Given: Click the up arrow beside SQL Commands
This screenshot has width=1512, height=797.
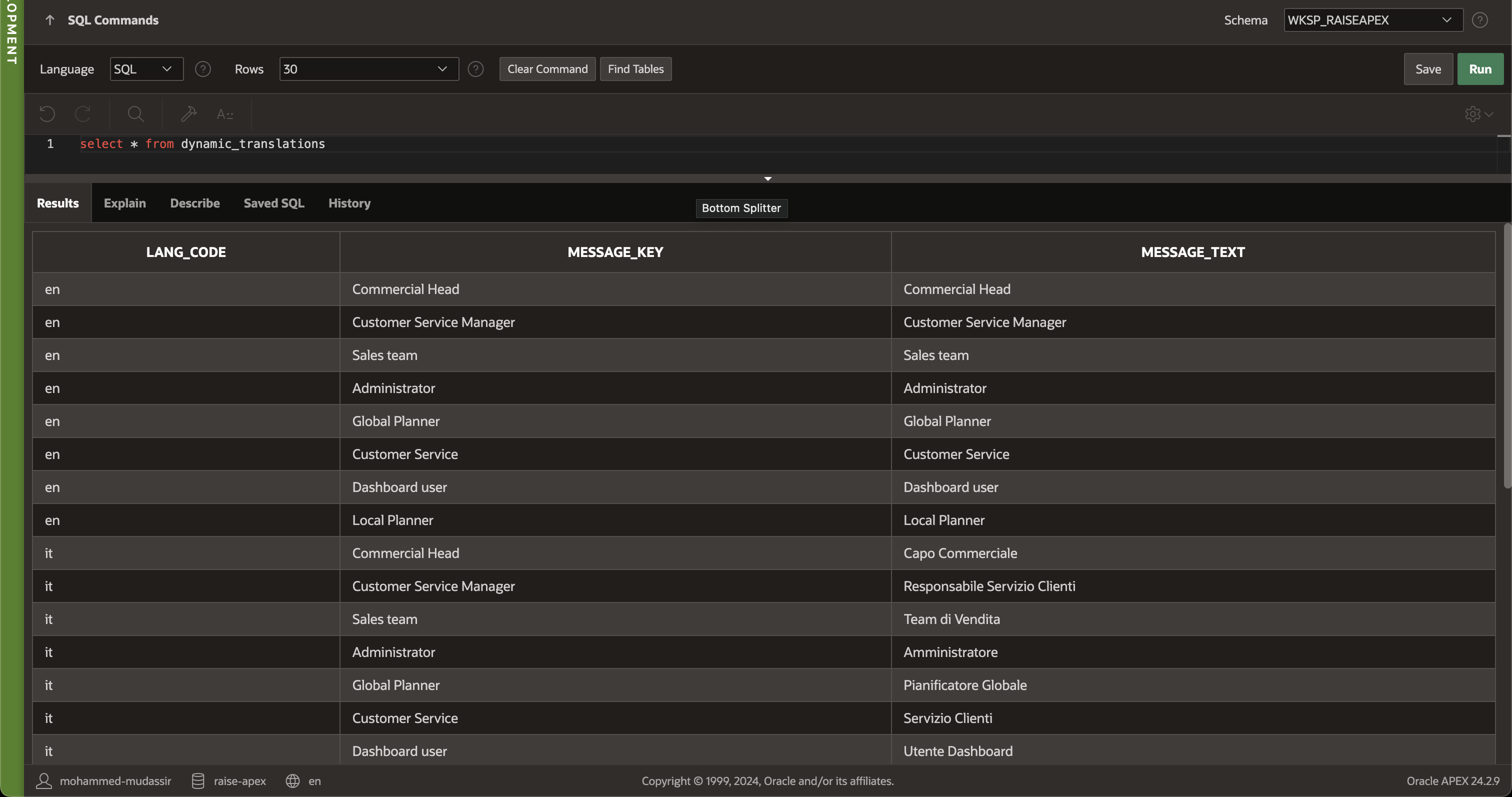Looking at the screenshot, I should coord(50,20).
